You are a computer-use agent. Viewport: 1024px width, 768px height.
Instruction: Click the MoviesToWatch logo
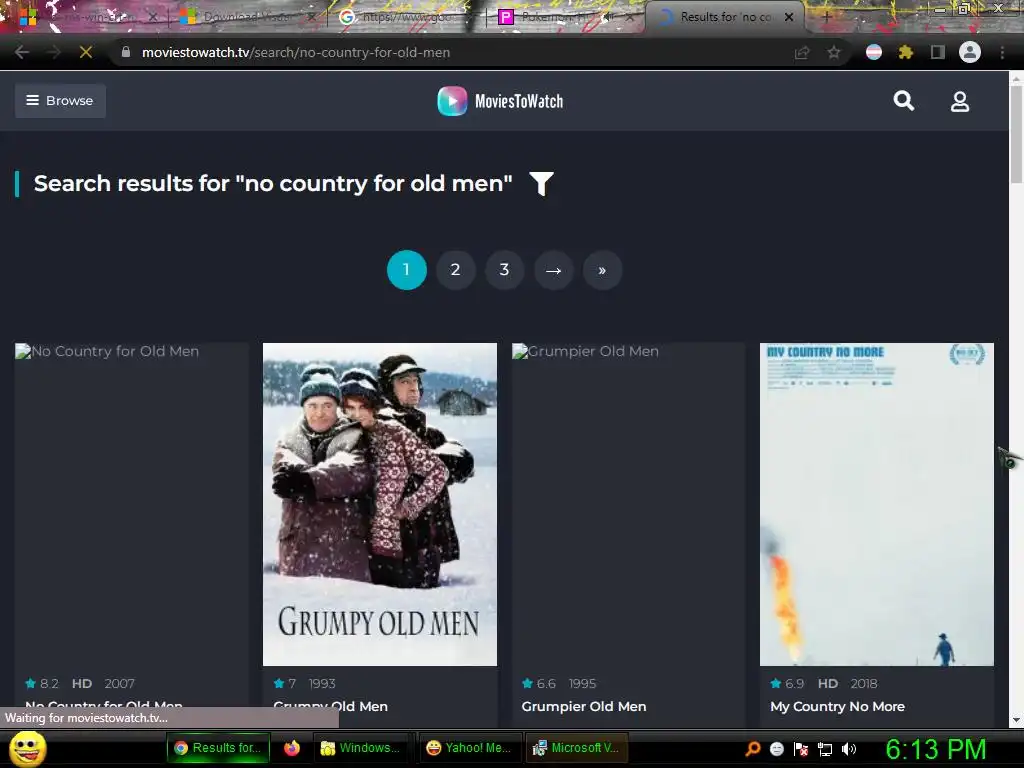(500, 101)
